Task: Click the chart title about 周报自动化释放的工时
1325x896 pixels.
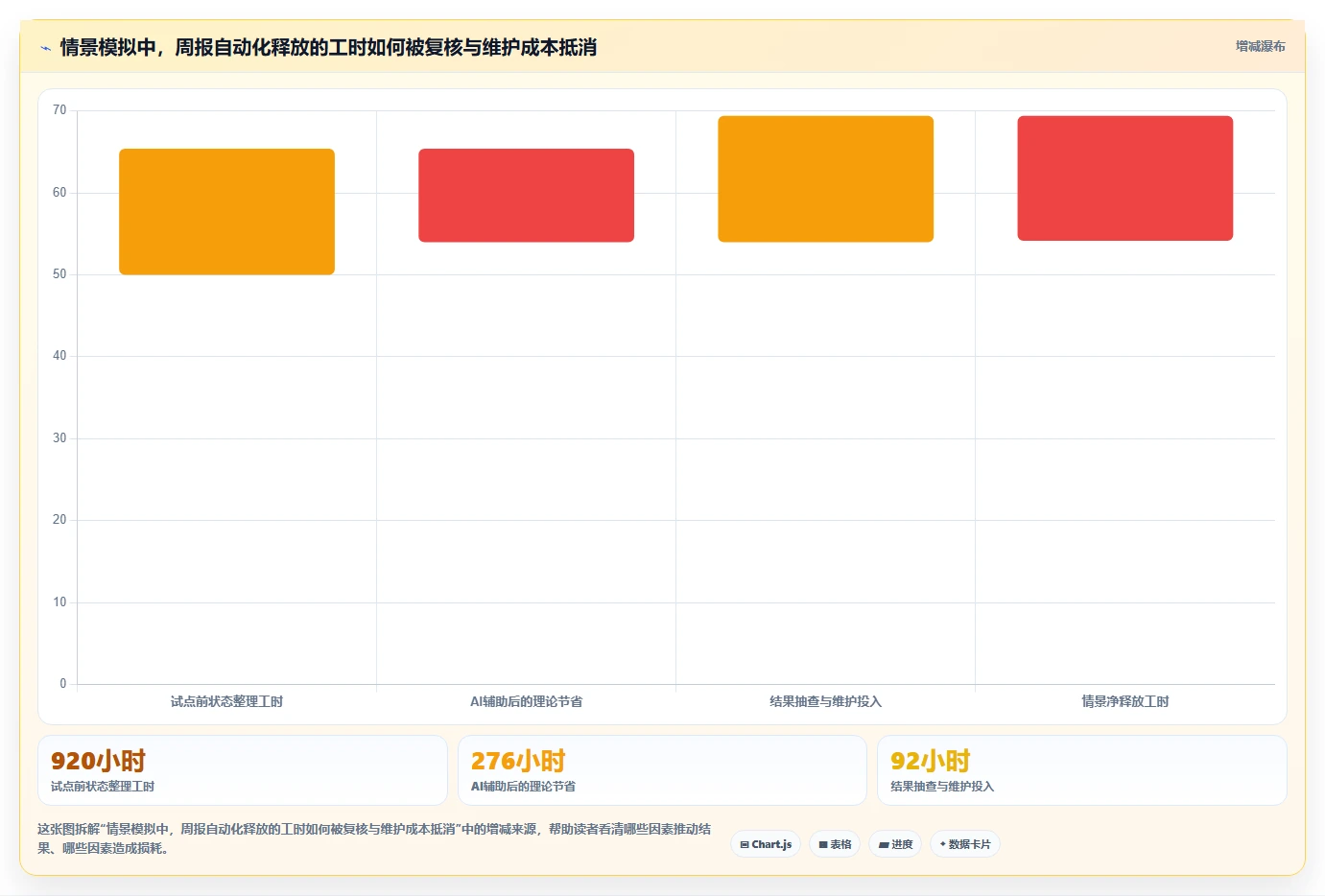Action: 328,47
